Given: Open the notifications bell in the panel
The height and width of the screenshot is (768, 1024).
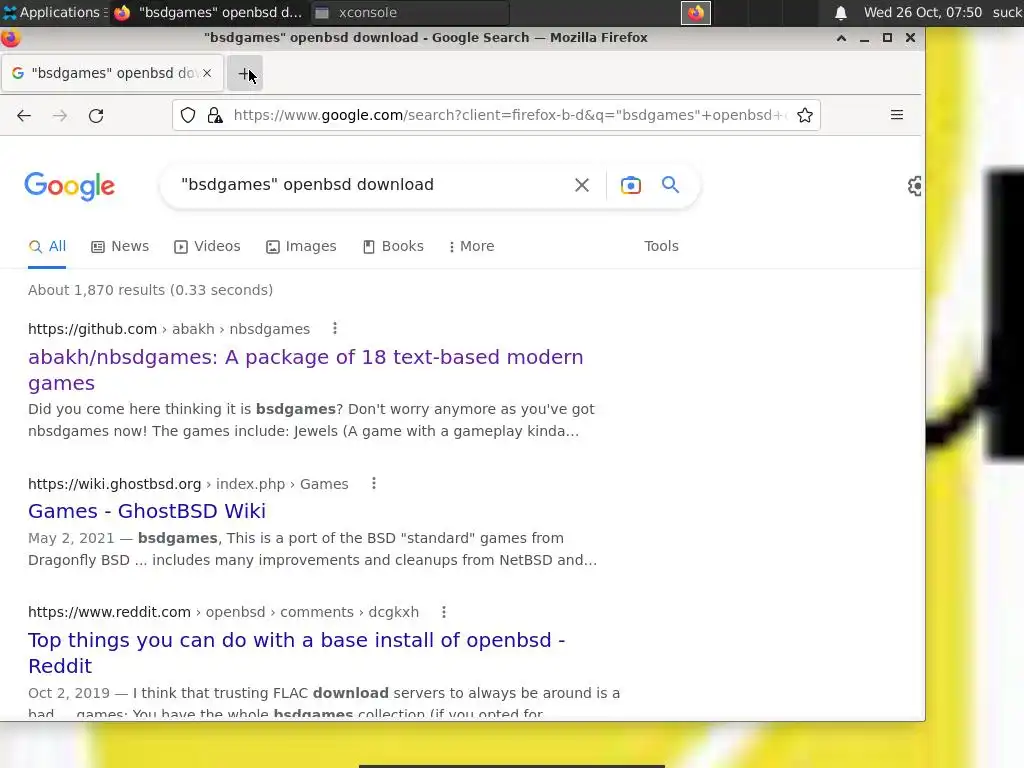Looking at the screenshot, I should click(x=841, y=12).
